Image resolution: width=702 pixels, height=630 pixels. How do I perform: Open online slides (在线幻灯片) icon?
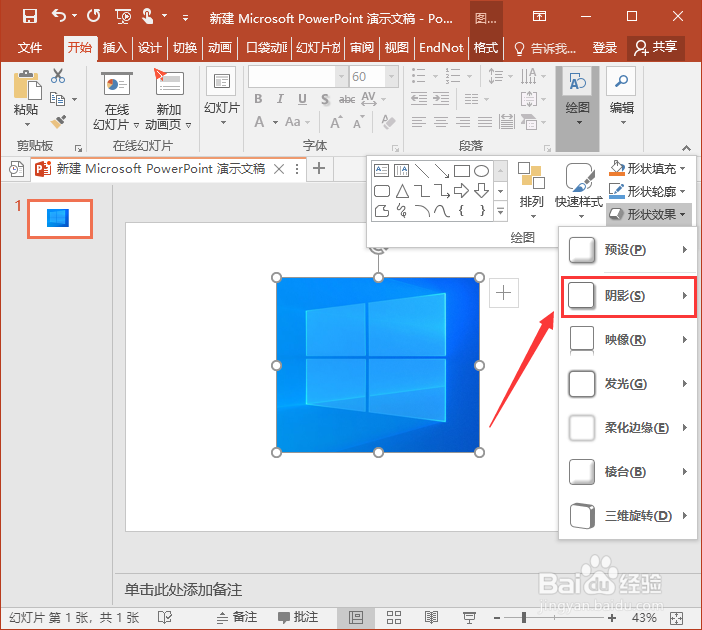pyautogui.click(x=116, y=84)
